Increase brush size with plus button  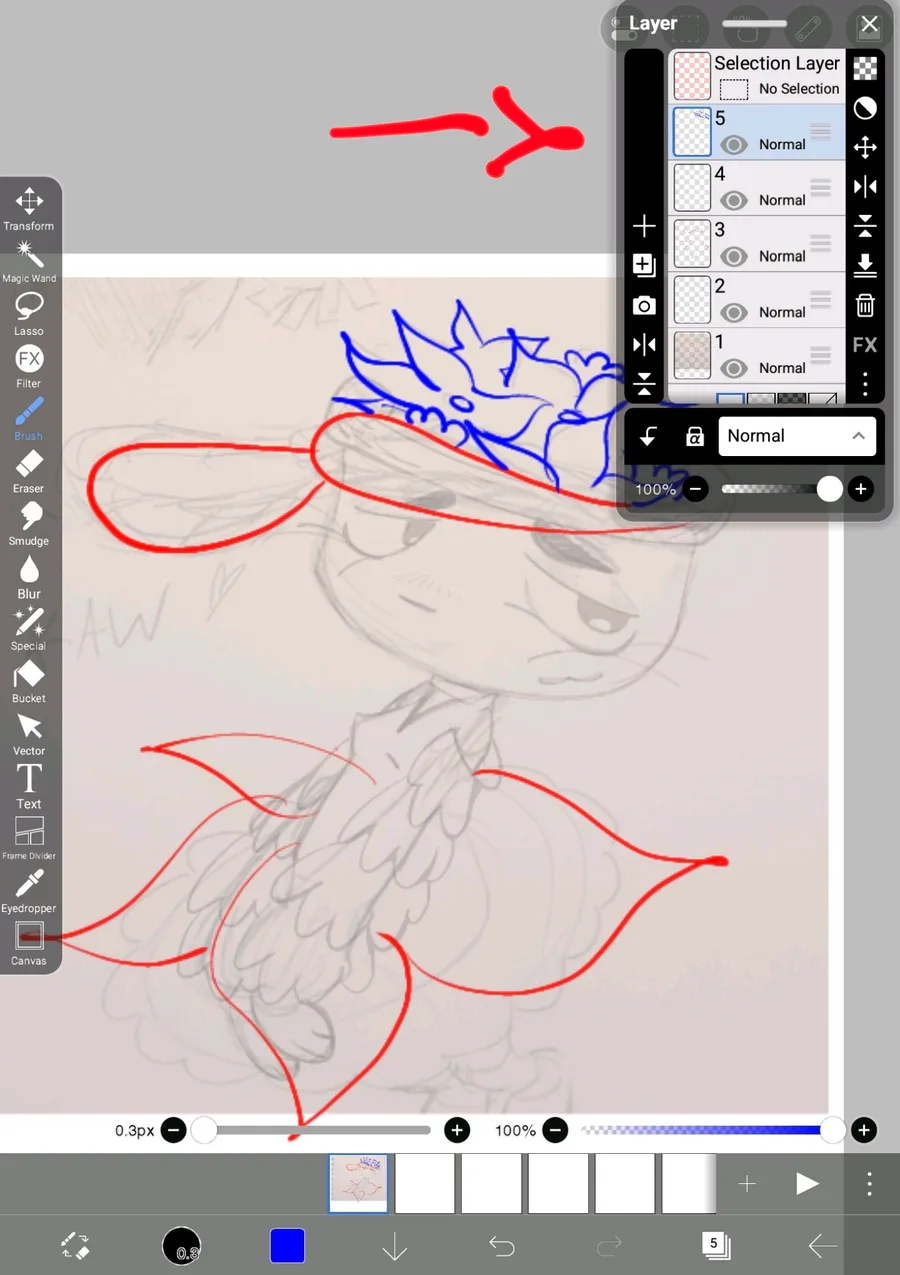(x=457, y=1130)
